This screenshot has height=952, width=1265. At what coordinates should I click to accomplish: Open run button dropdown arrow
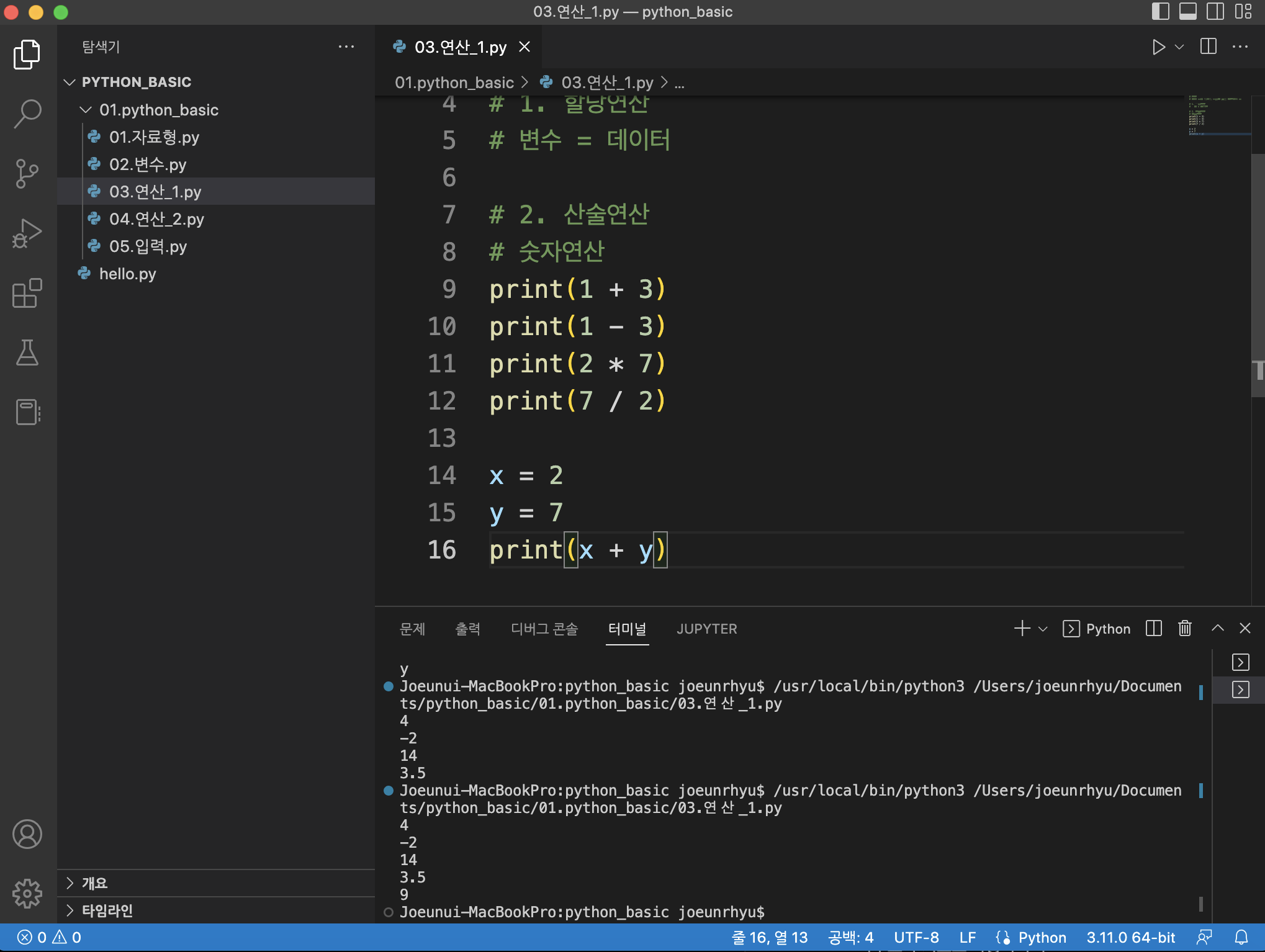coord(1179,47)
